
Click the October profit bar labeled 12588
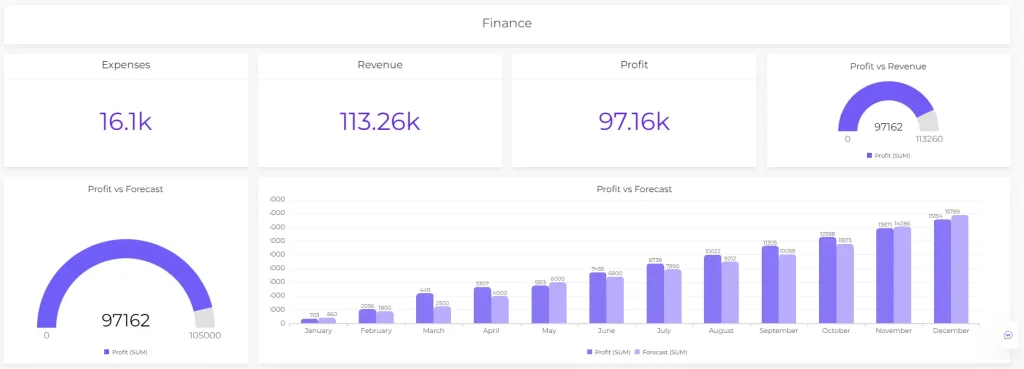(x=828, y=281)
